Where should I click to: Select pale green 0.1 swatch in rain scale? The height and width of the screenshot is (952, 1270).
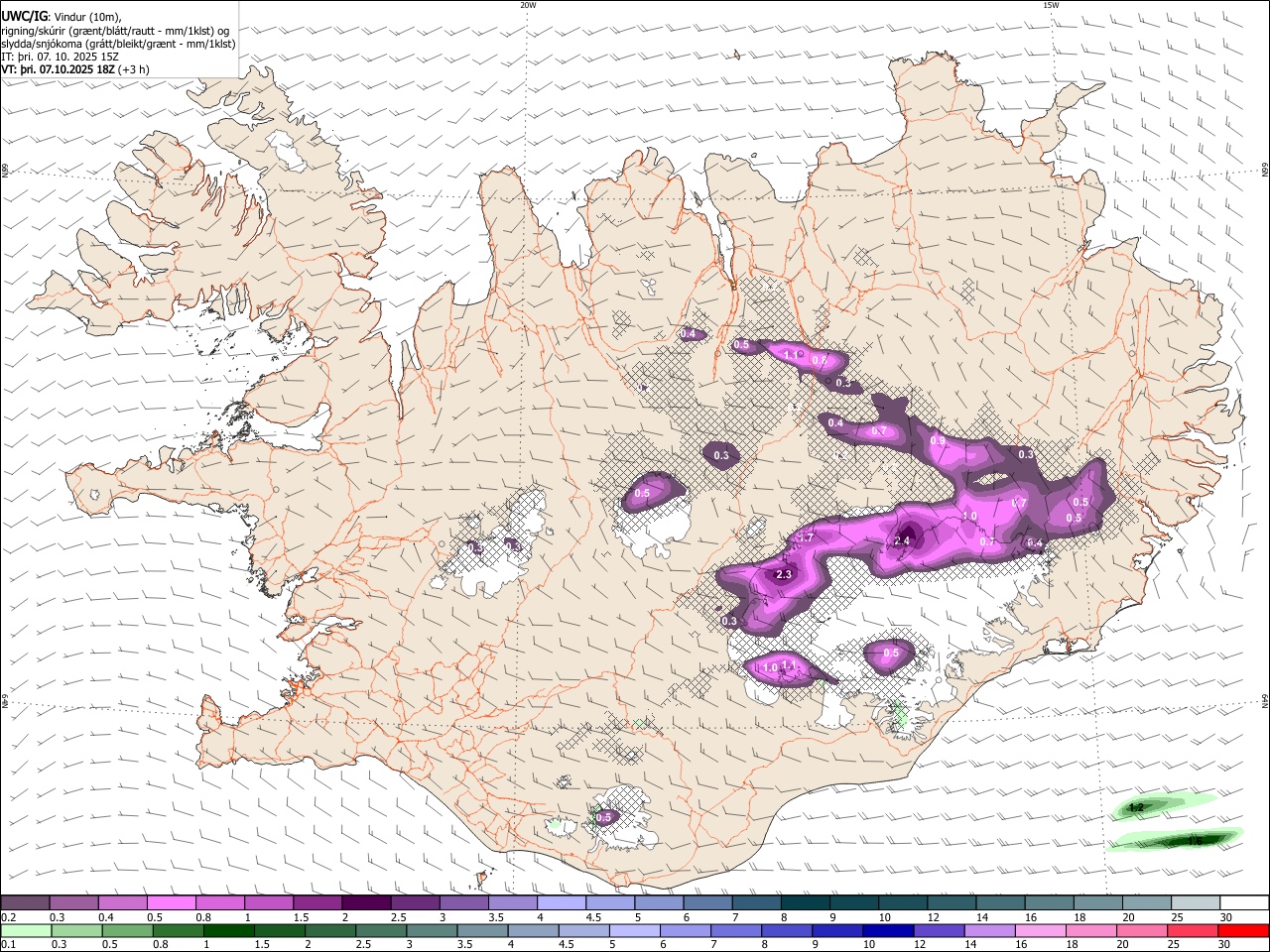[x=26, y=930]
